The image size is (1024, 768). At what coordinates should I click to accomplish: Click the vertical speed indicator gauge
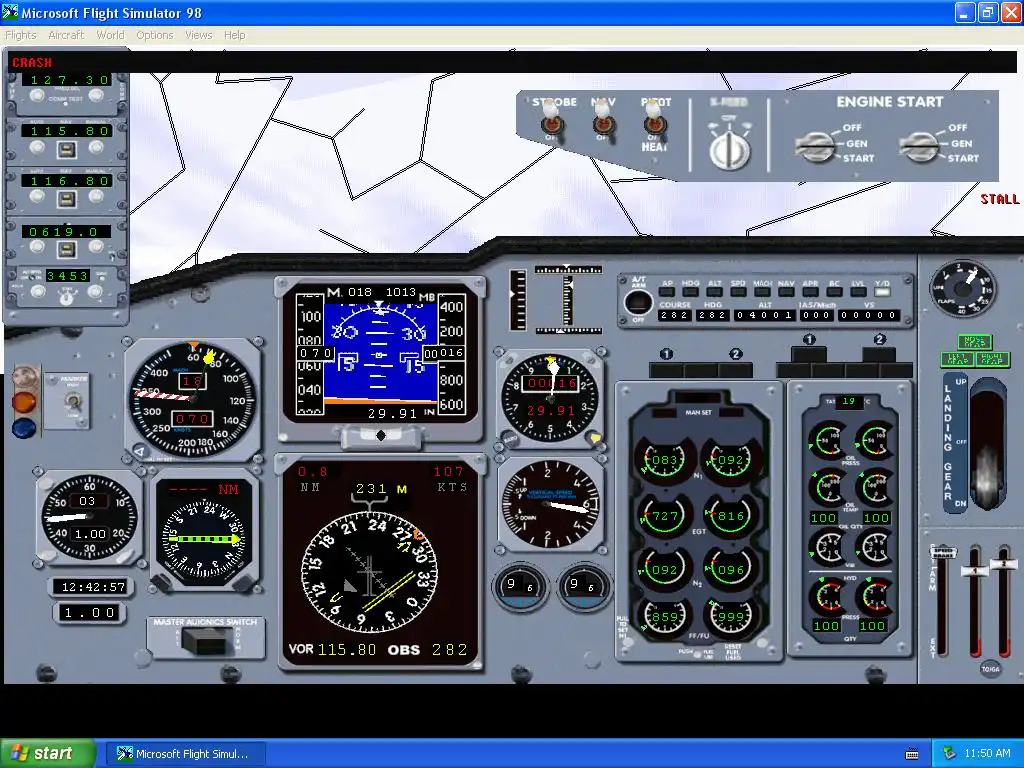pyautogui.click(x=551, y=504)
